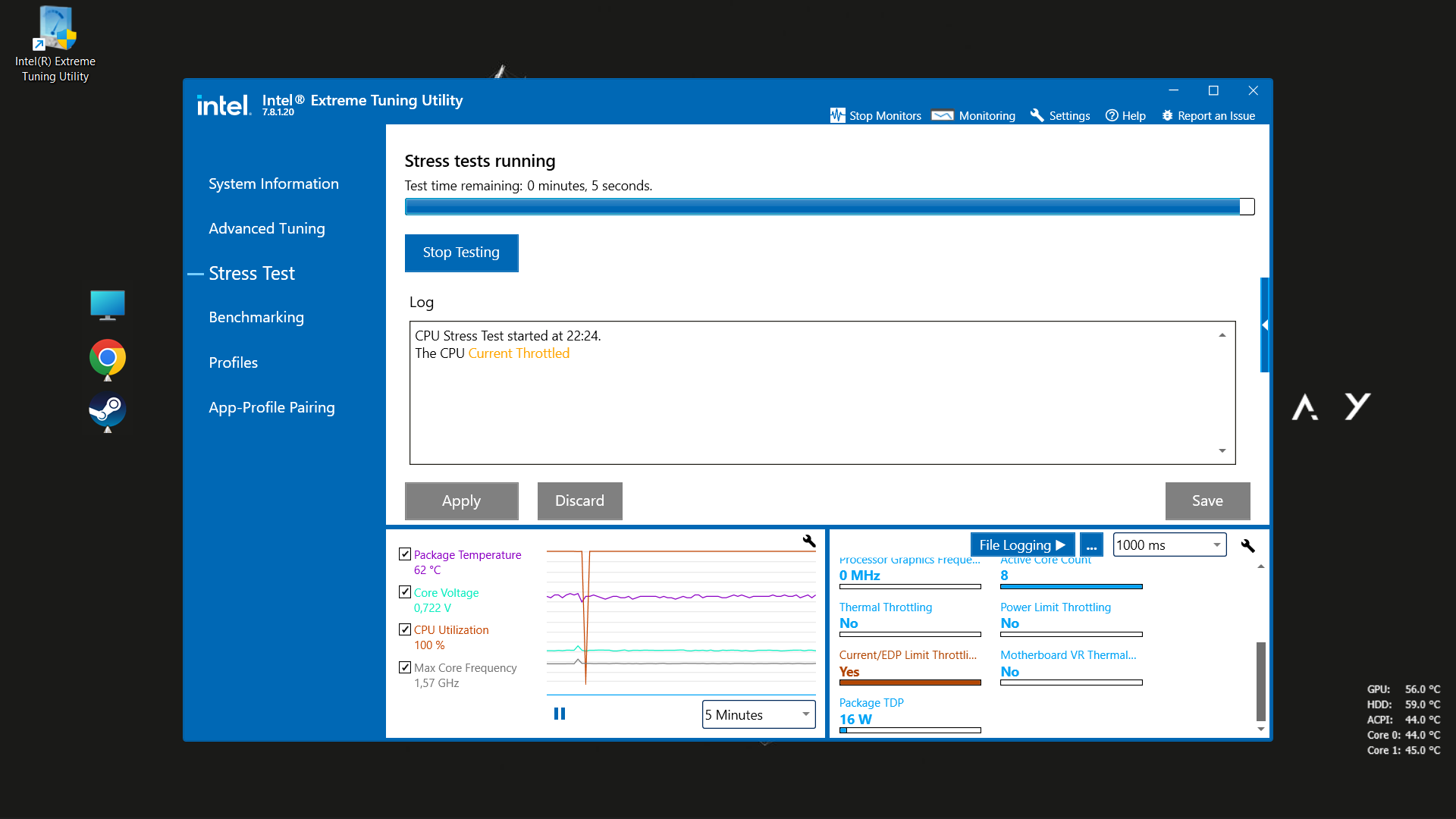
Task: Expand the 5 Minutes time range dropdown
Action: pos(758,714)
